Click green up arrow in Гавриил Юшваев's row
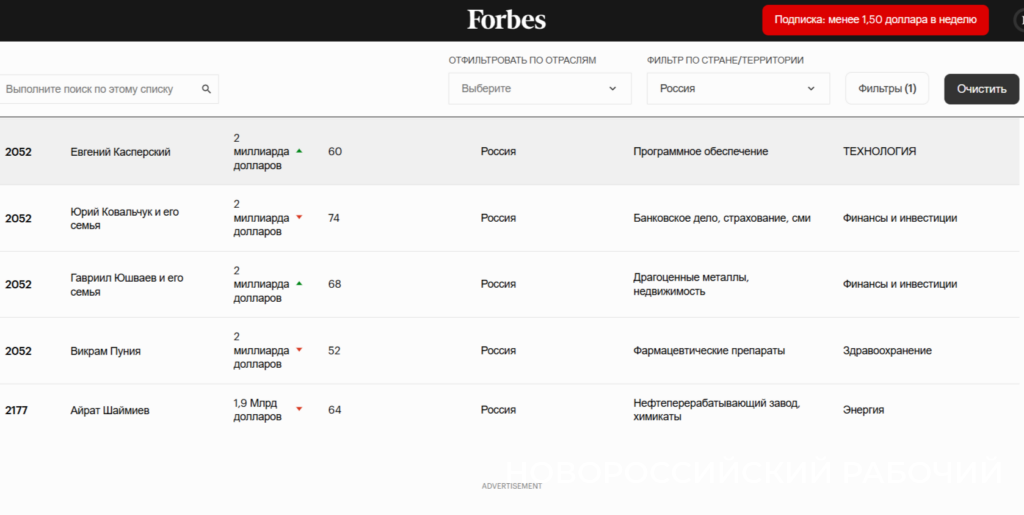 click(x=298, y=284)
